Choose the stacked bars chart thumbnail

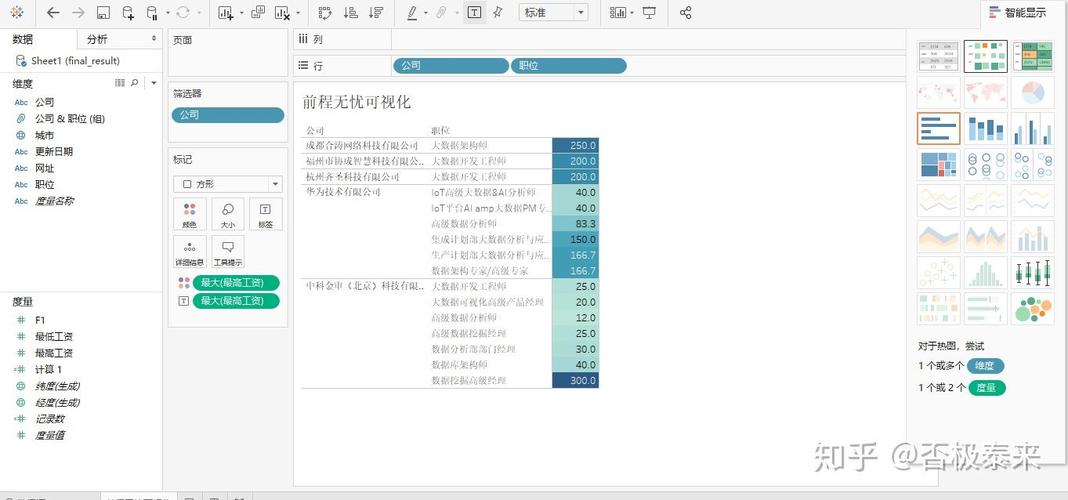click(986, 128)
